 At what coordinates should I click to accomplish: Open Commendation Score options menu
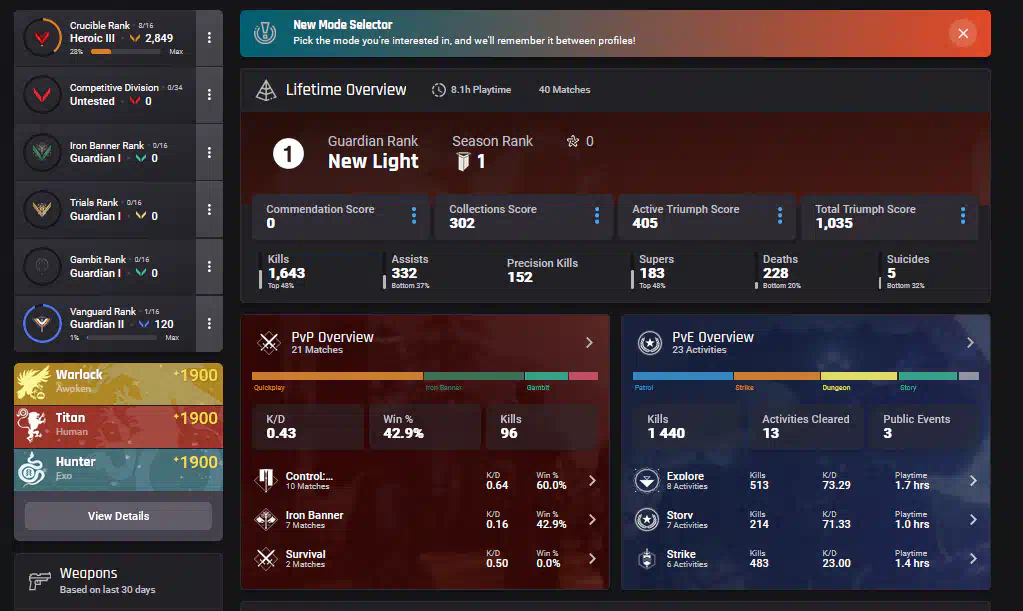tap(414, 216)
